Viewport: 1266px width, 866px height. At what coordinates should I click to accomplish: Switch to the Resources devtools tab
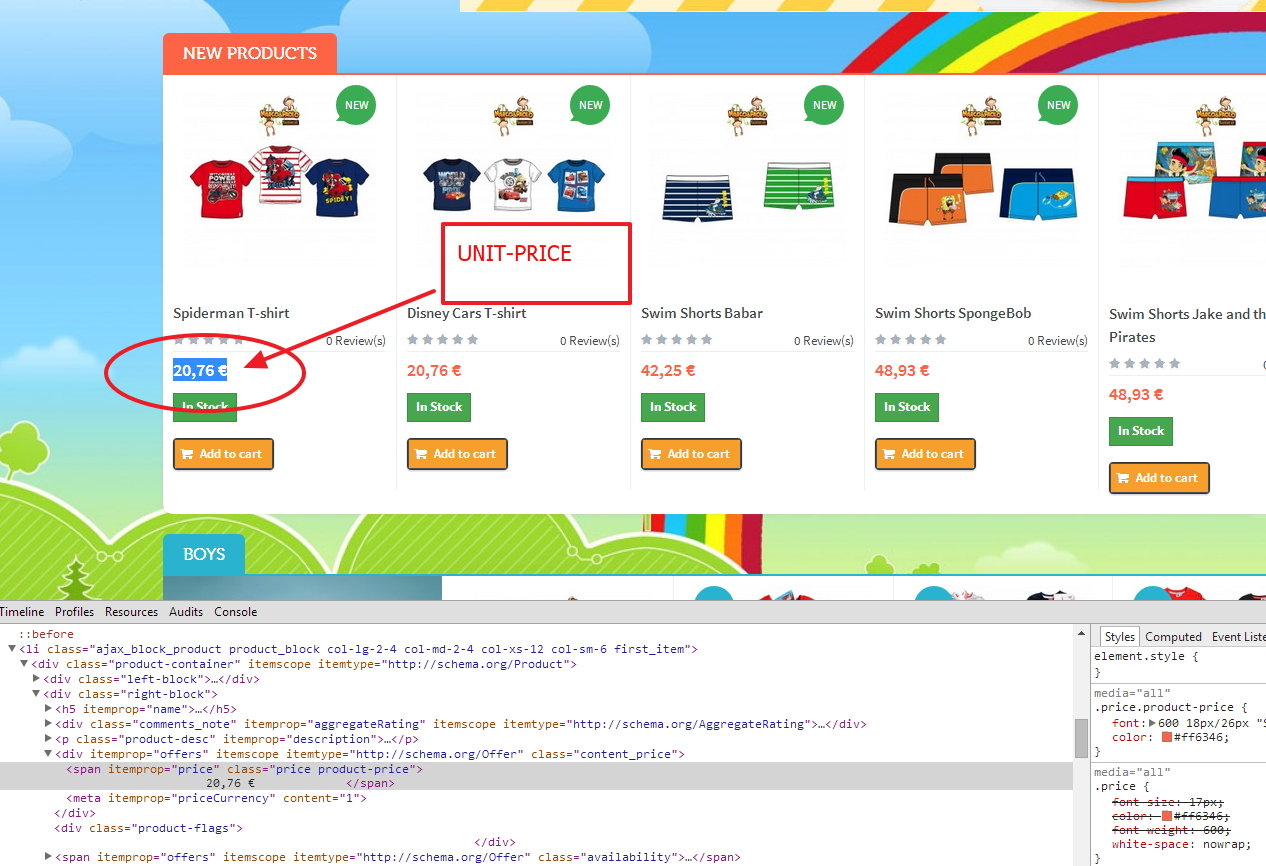pyautogui.click(x=131, y=612)
